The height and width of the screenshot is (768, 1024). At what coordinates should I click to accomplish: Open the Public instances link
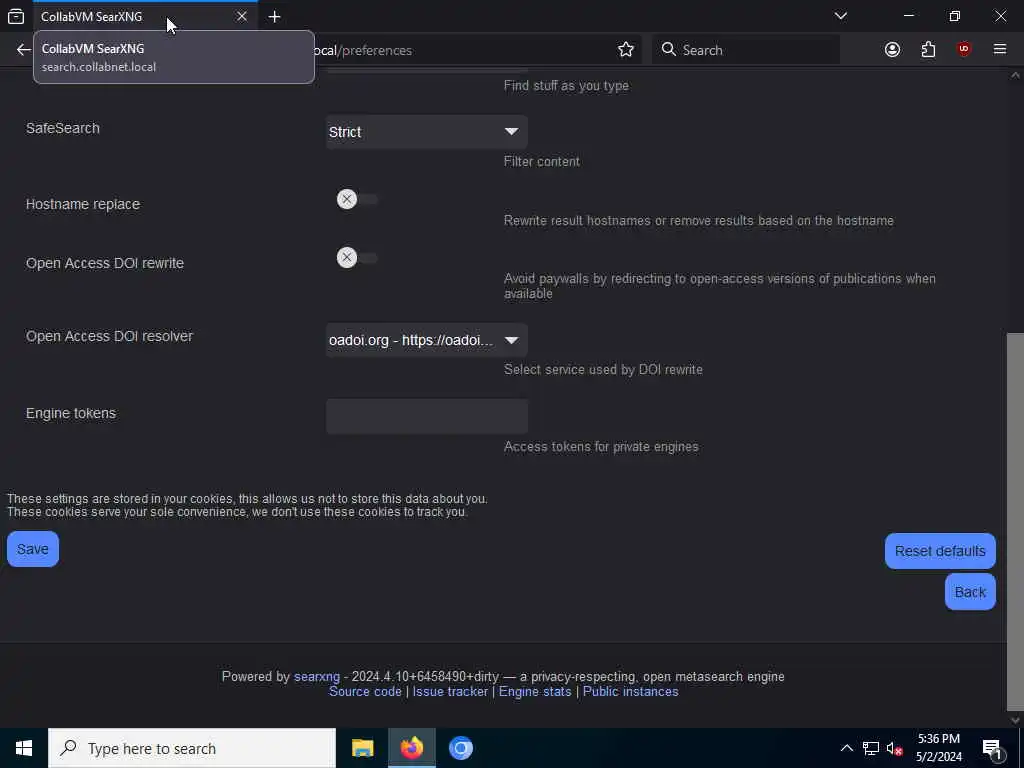pos(630,692)
